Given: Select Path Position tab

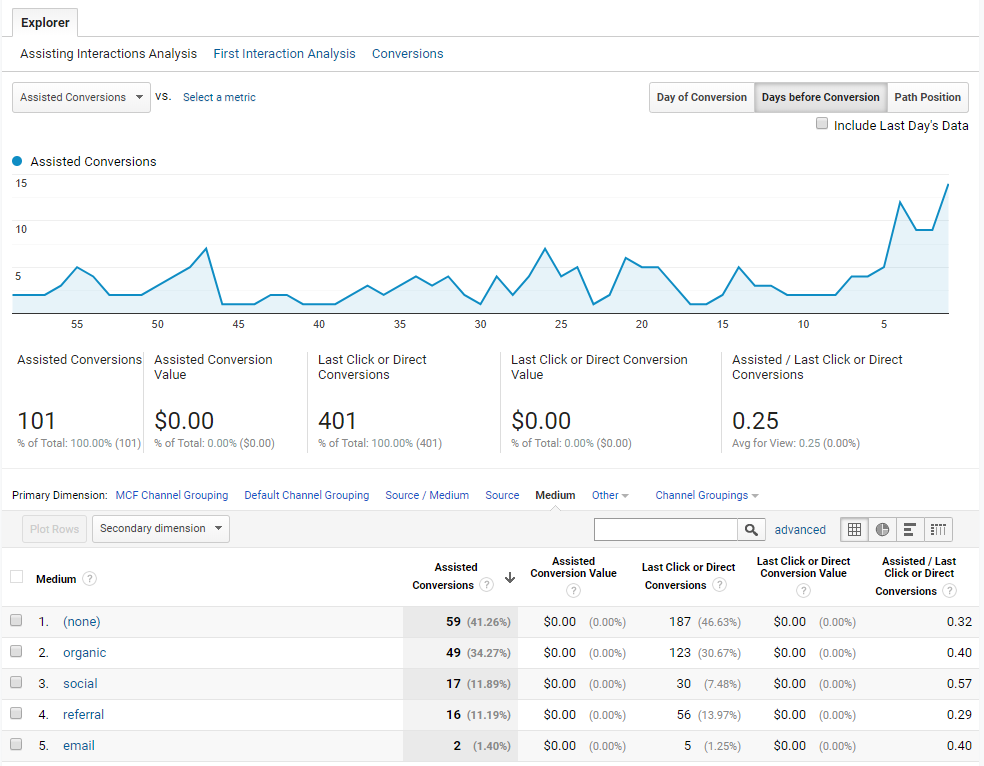Looking at the screenshot, I should coord(928,97).
